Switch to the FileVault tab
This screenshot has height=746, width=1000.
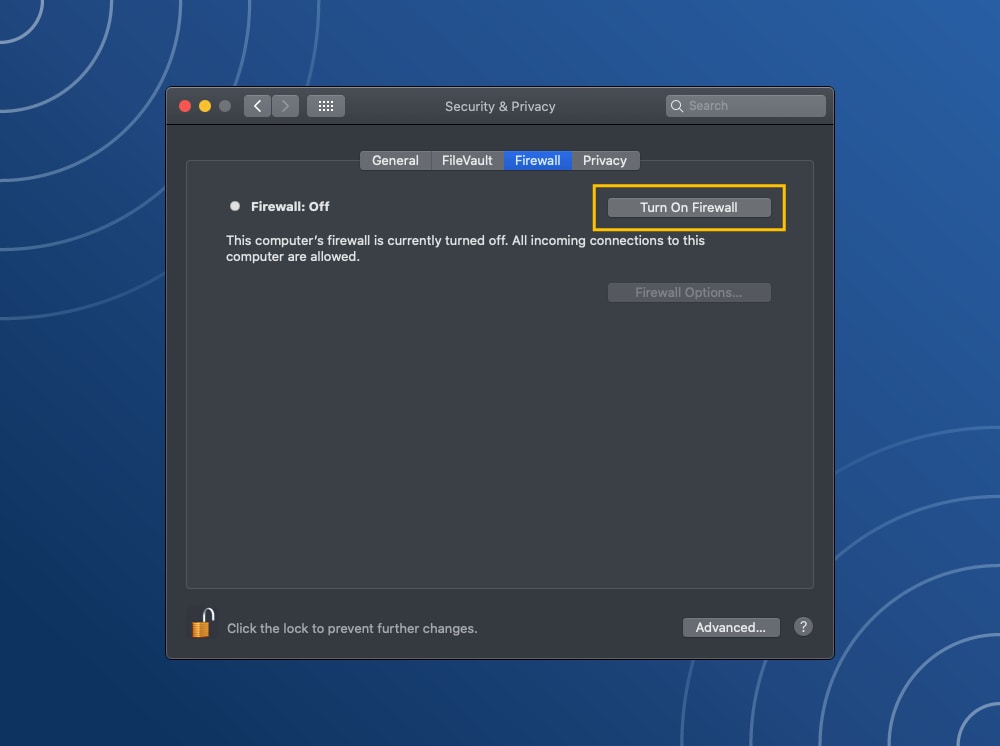(x=467, y=161)
